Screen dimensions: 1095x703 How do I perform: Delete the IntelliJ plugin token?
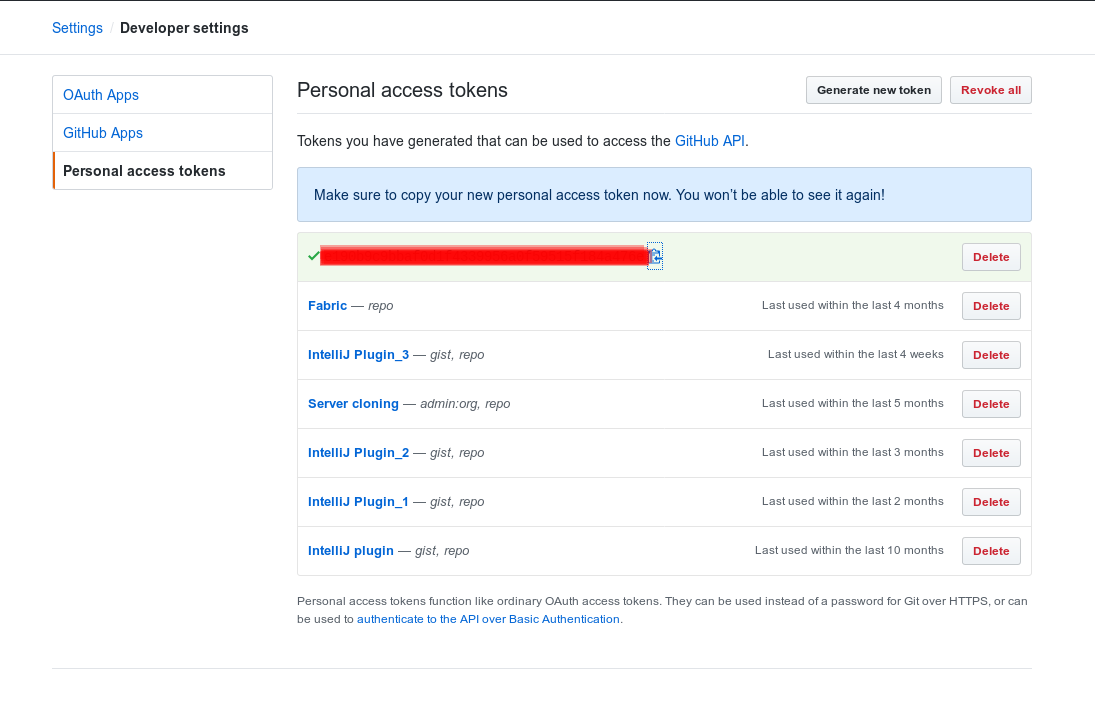point(991,551)
